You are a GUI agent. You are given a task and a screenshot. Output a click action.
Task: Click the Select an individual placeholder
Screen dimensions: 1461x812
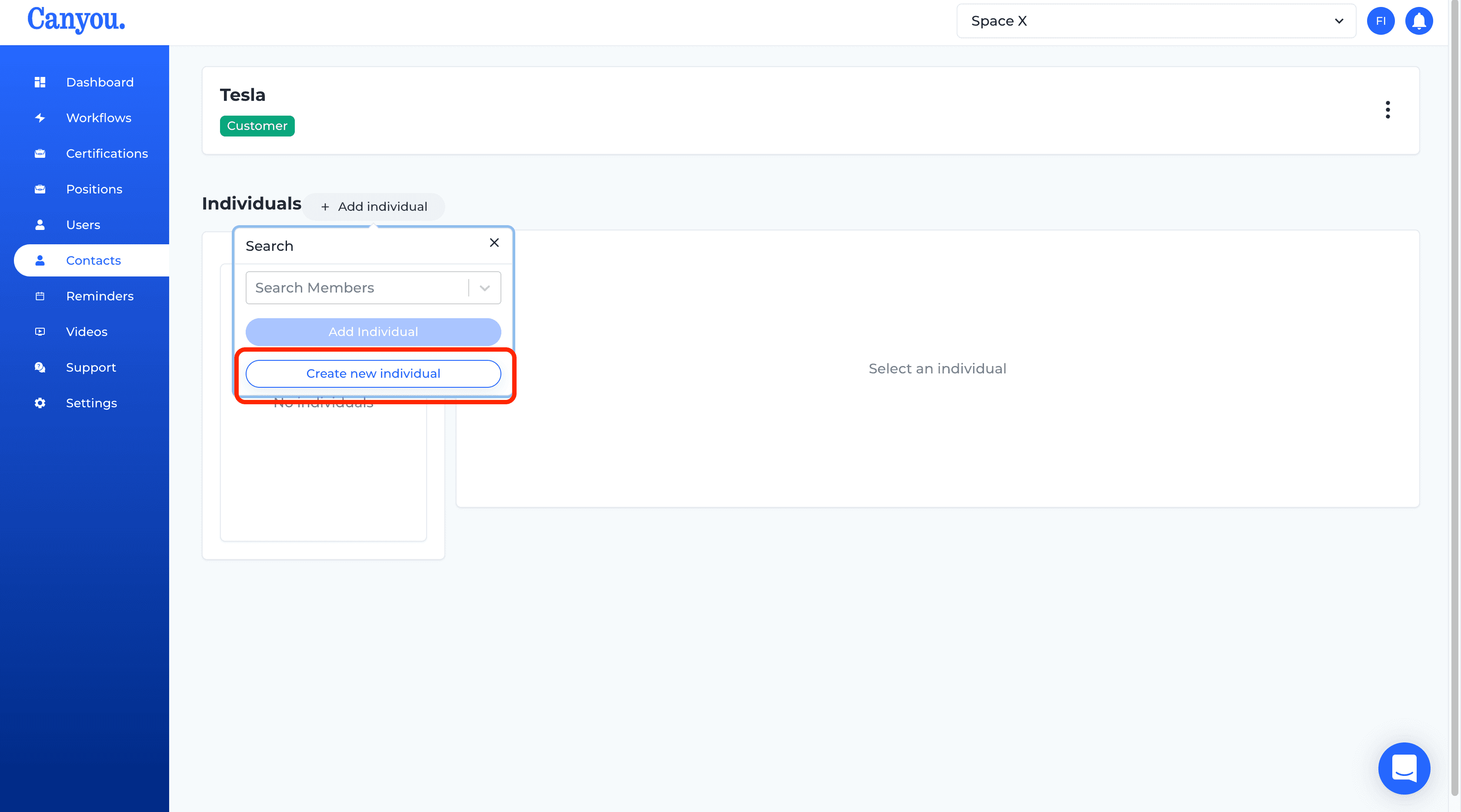coord(937,369)
